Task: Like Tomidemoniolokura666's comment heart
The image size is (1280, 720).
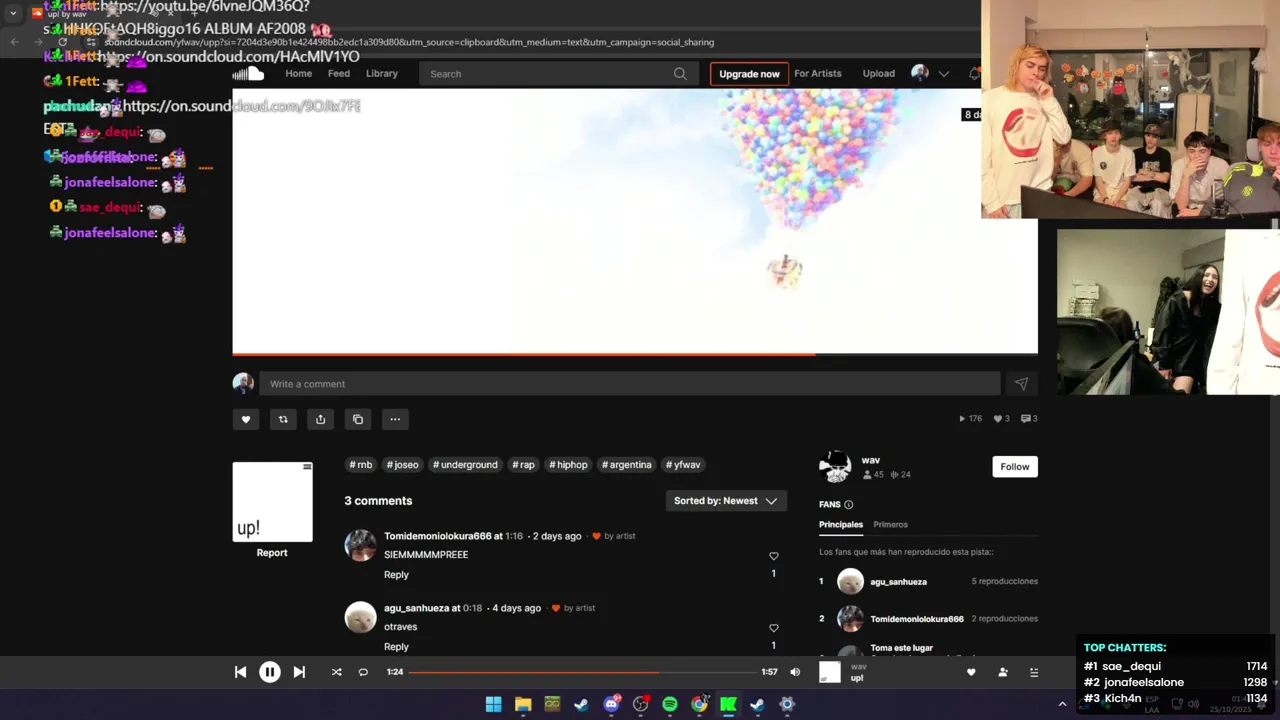Action: tap(773, 556)
